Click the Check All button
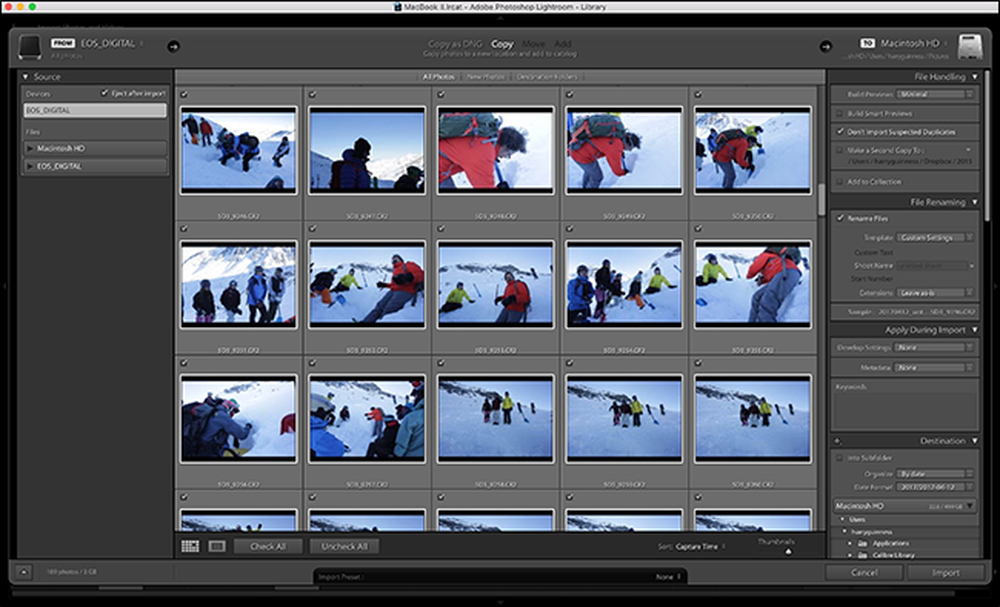This screenshot has height=607, width=1000. coord(268,546)
